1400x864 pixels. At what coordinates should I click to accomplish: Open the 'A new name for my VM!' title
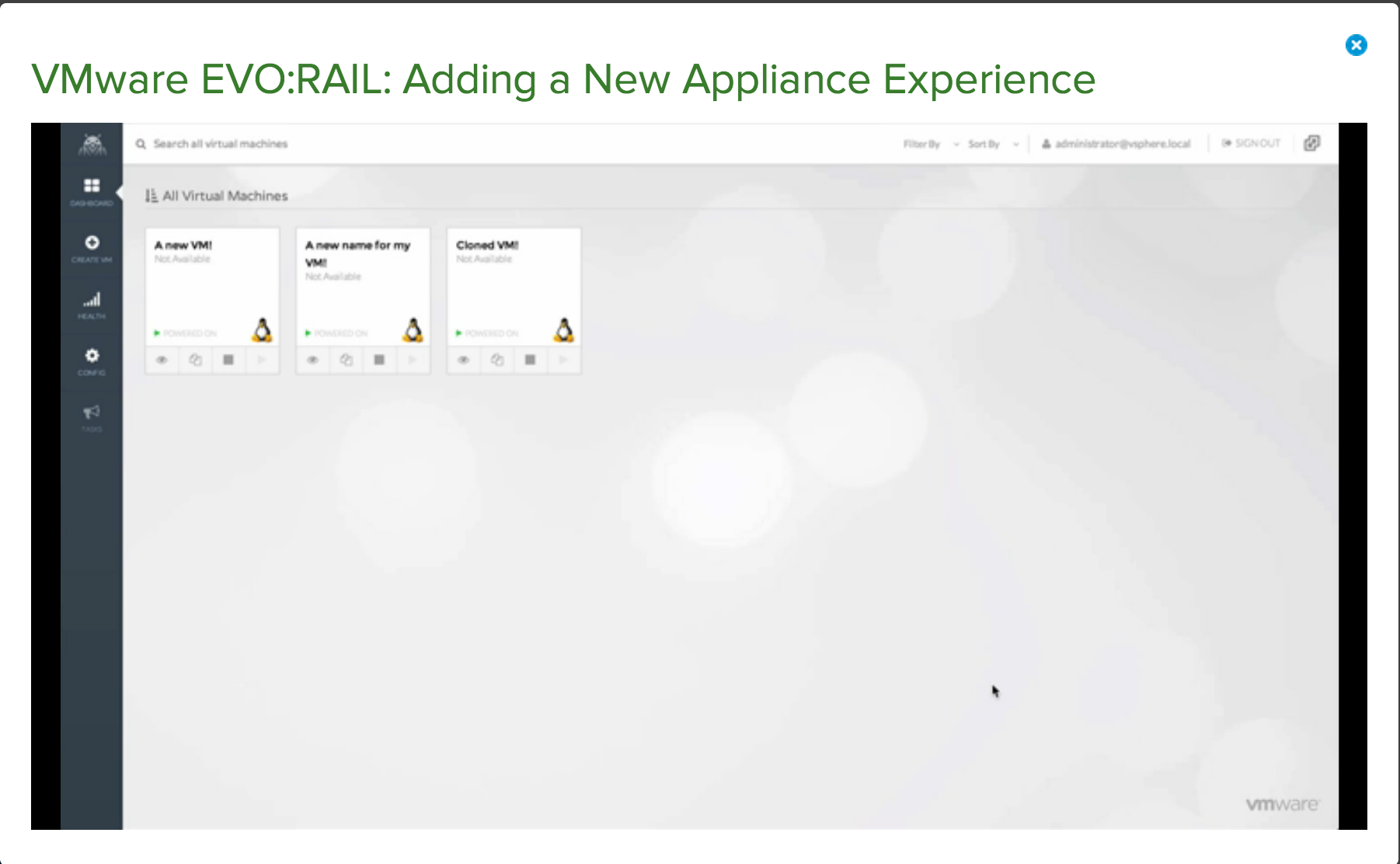[357, 253]
